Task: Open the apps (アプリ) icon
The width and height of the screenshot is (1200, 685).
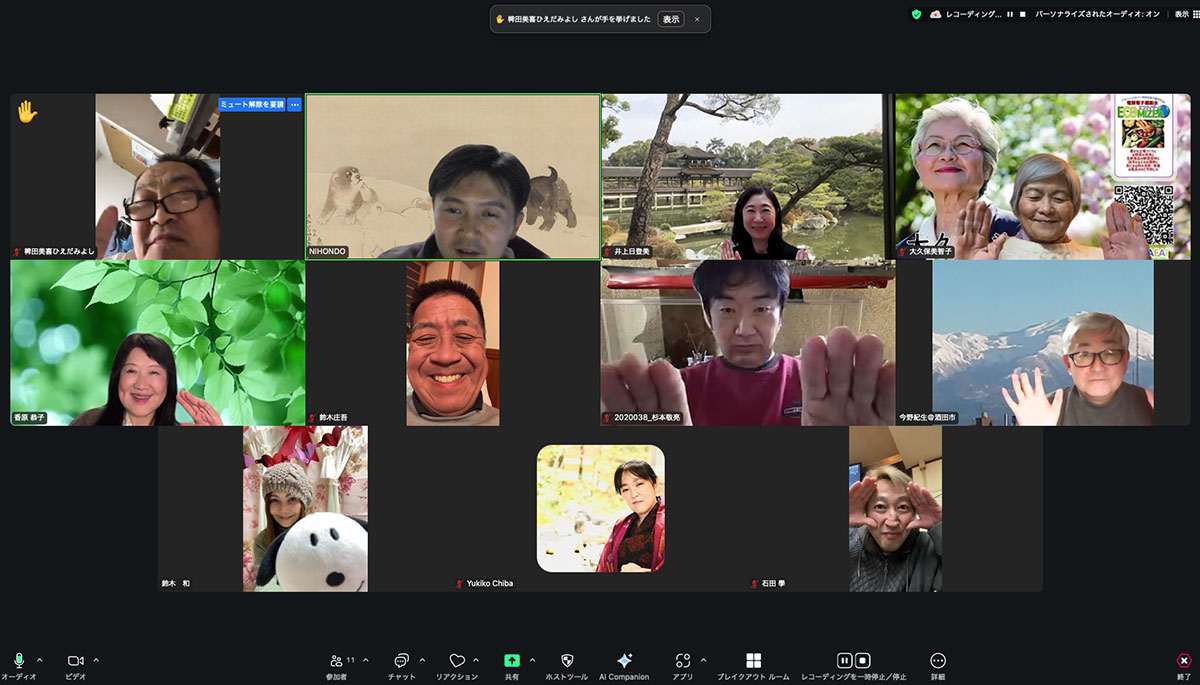Action: (x=683, y=661)
